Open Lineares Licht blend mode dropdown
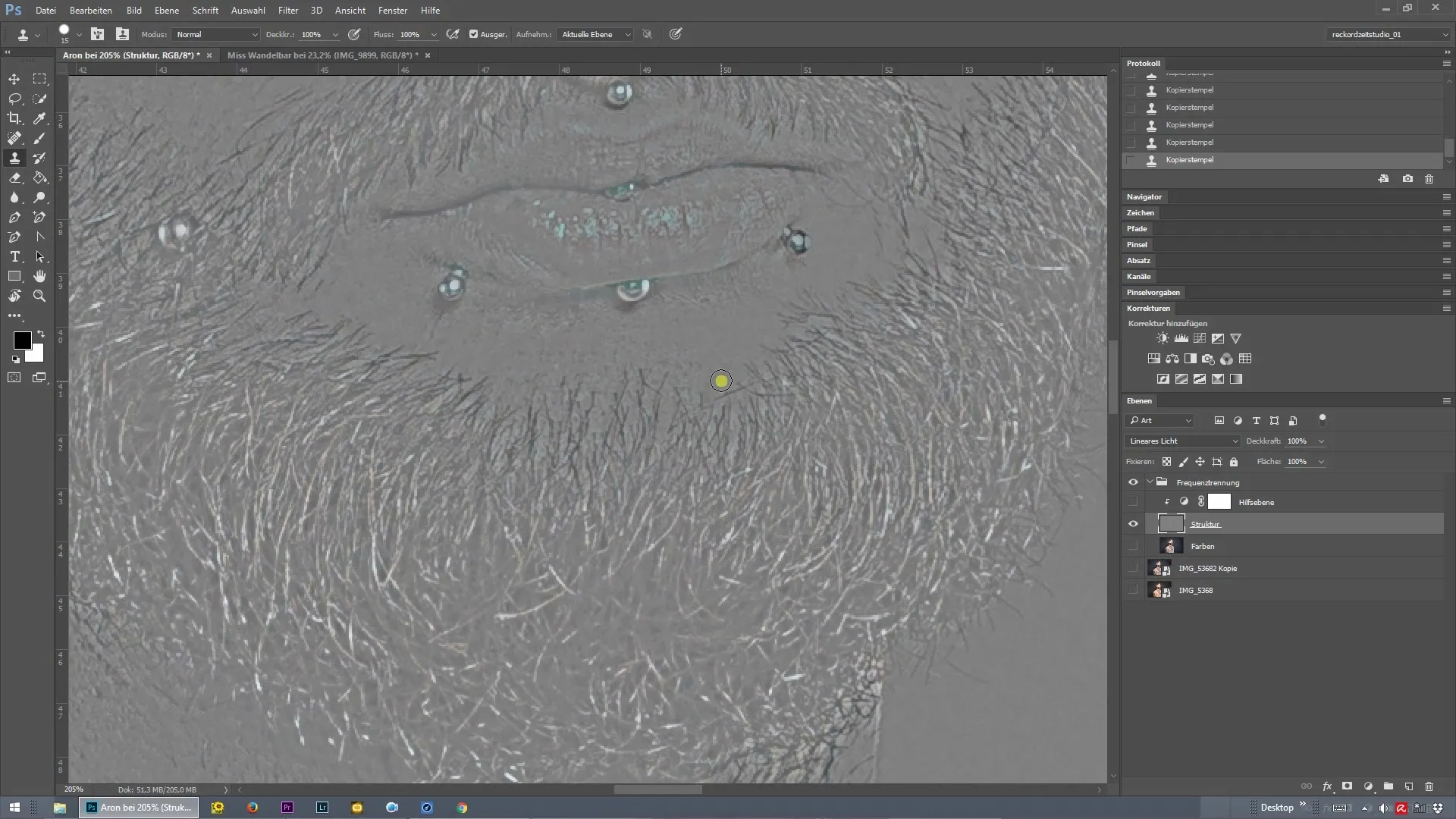 click(x=1183, y=441)
